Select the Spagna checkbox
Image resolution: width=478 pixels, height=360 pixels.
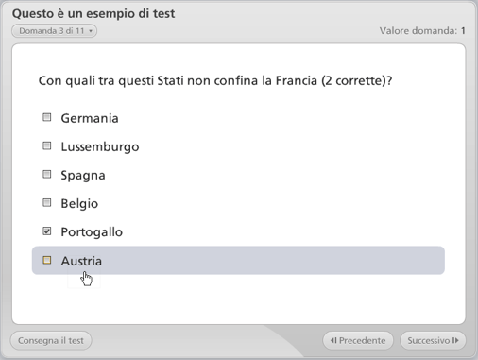coord(47,174)
